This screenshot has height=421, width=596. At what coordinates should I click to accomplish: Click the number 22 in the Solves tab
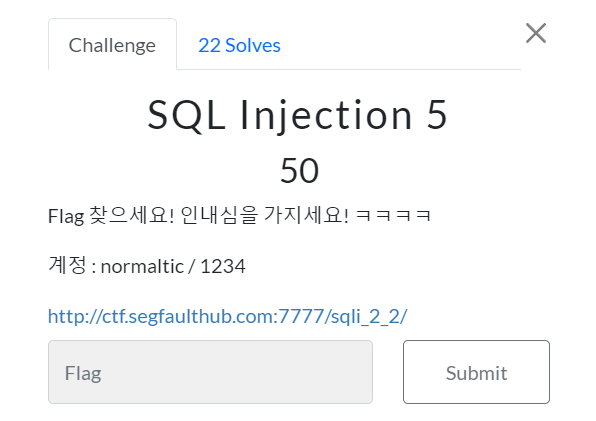pos(209,45)
